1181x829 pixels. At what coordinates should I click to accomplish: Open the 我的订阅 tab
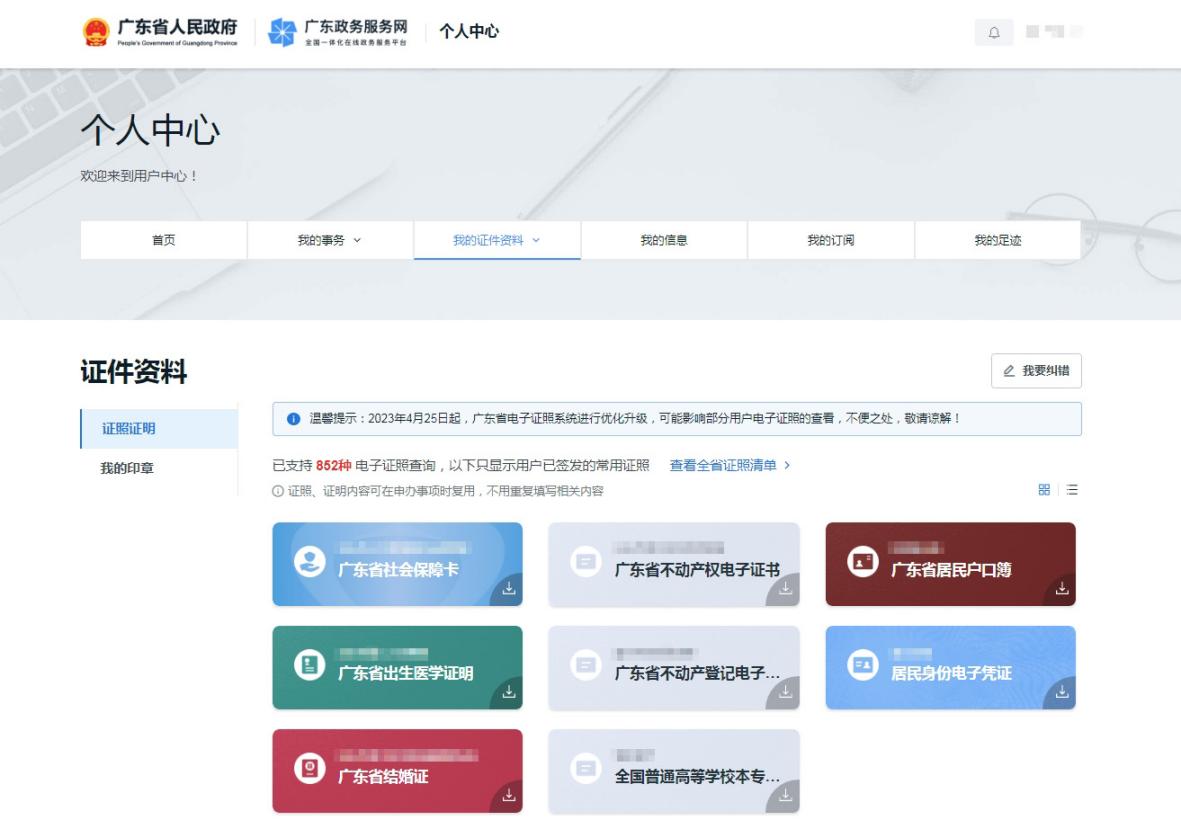831,240
